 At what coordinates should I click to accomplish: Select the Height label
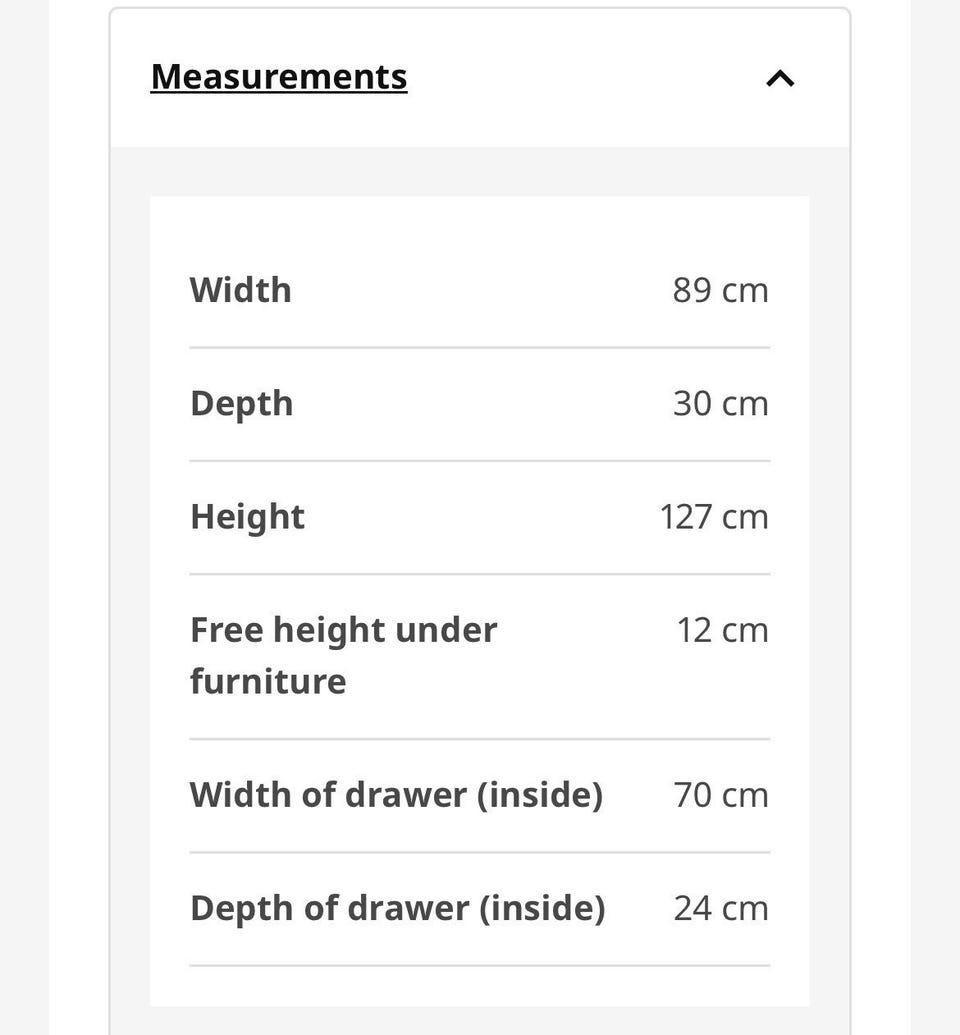click(248, 518)
